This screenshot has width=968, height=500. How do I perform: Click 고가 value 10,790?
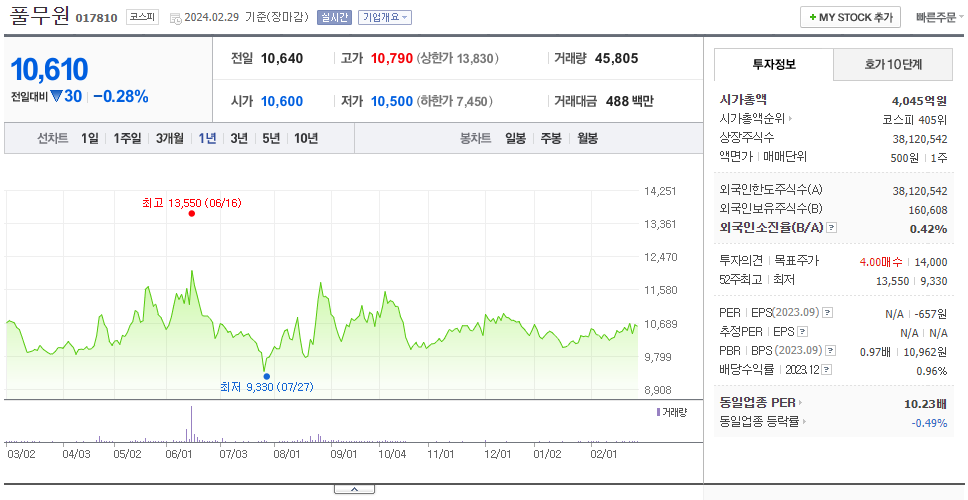392,59
